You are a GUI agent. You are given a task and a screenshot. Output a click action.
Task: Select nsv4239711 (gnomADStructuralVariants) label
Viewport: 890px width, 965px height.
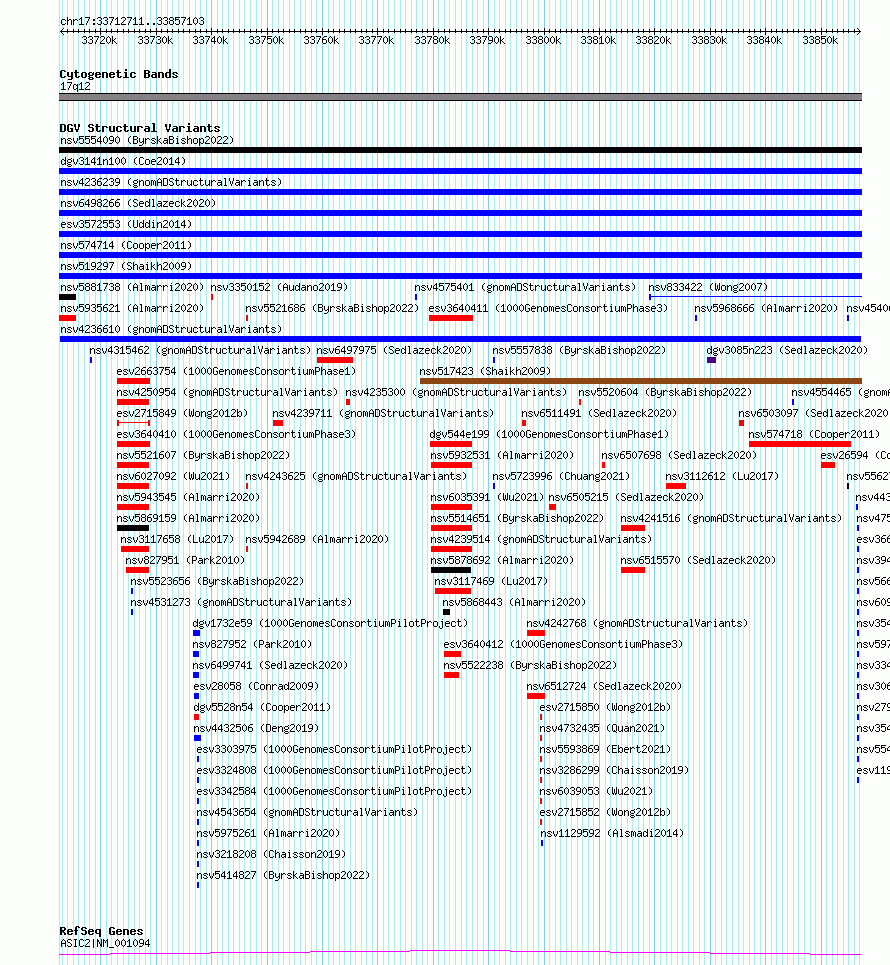[x=383, y=413]
